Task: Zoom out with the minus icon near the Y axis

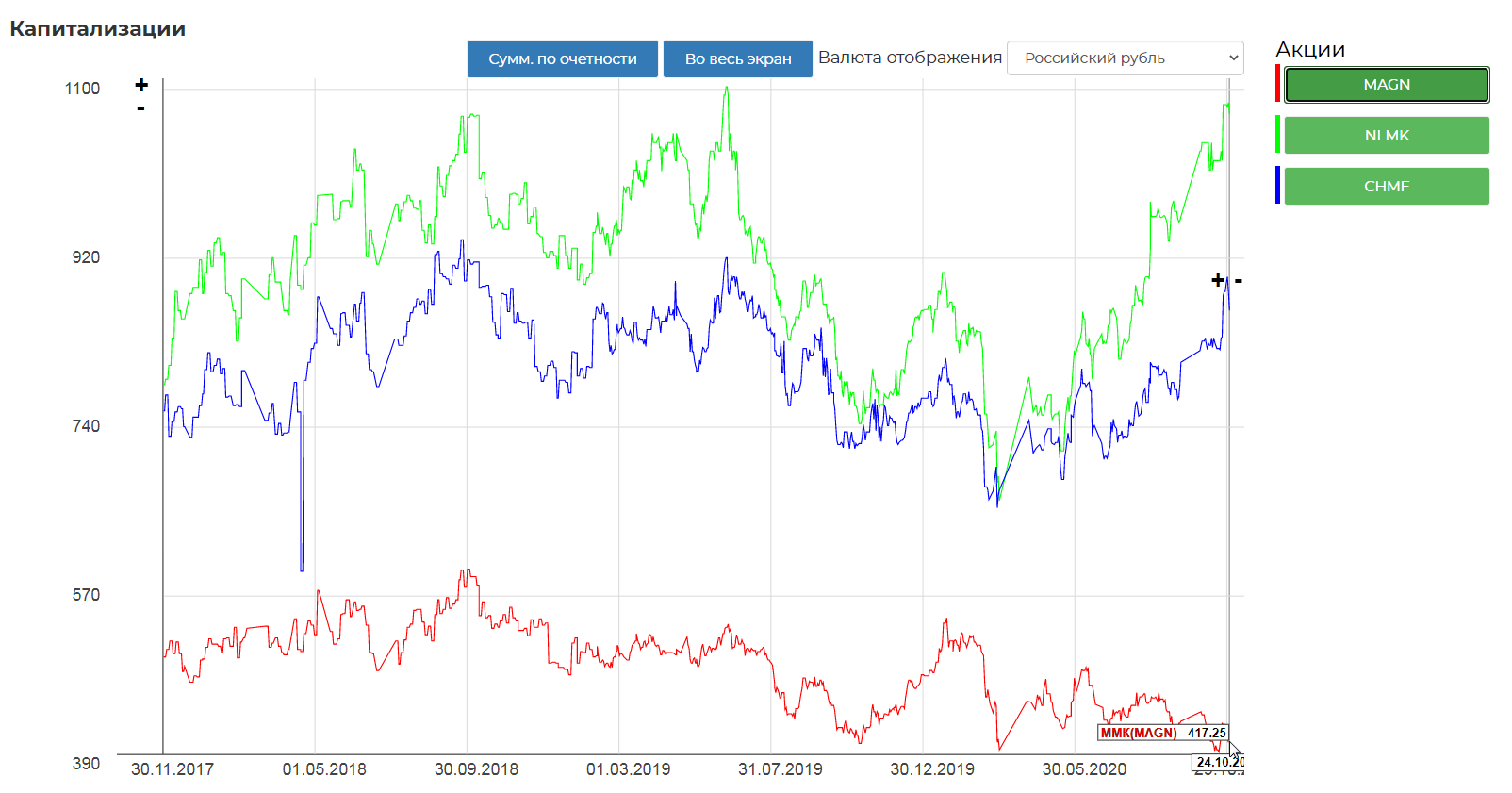Action: pos(141,108)
